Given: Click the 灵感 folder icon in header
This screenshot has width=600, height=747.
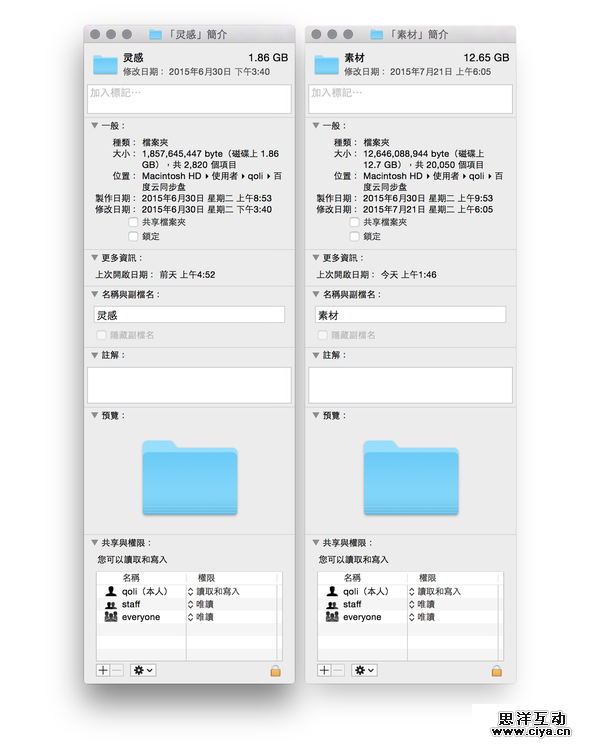Looking at the screenshot, I should [105, 65].
